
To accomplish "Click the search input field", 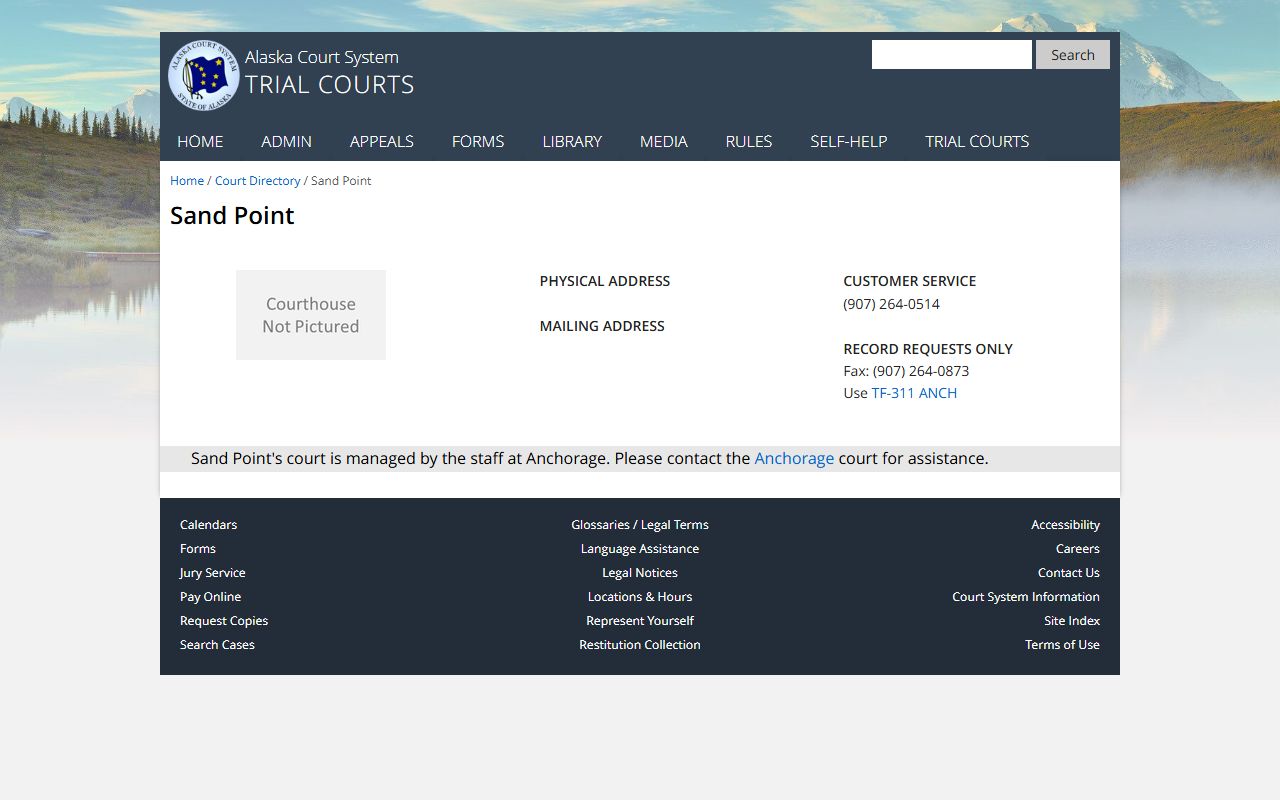I will (x=952, y=55).
